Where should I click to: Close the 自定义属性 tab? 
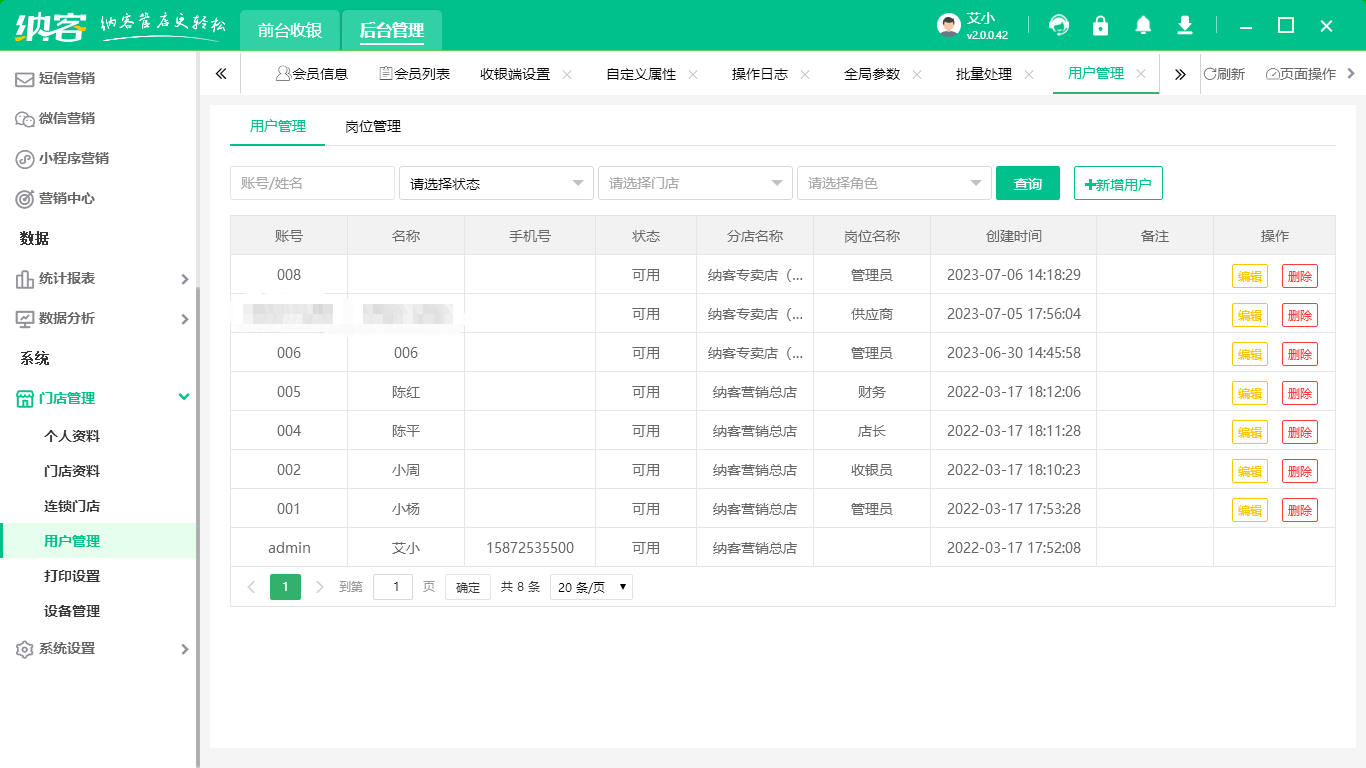click(x=693, y=74)
